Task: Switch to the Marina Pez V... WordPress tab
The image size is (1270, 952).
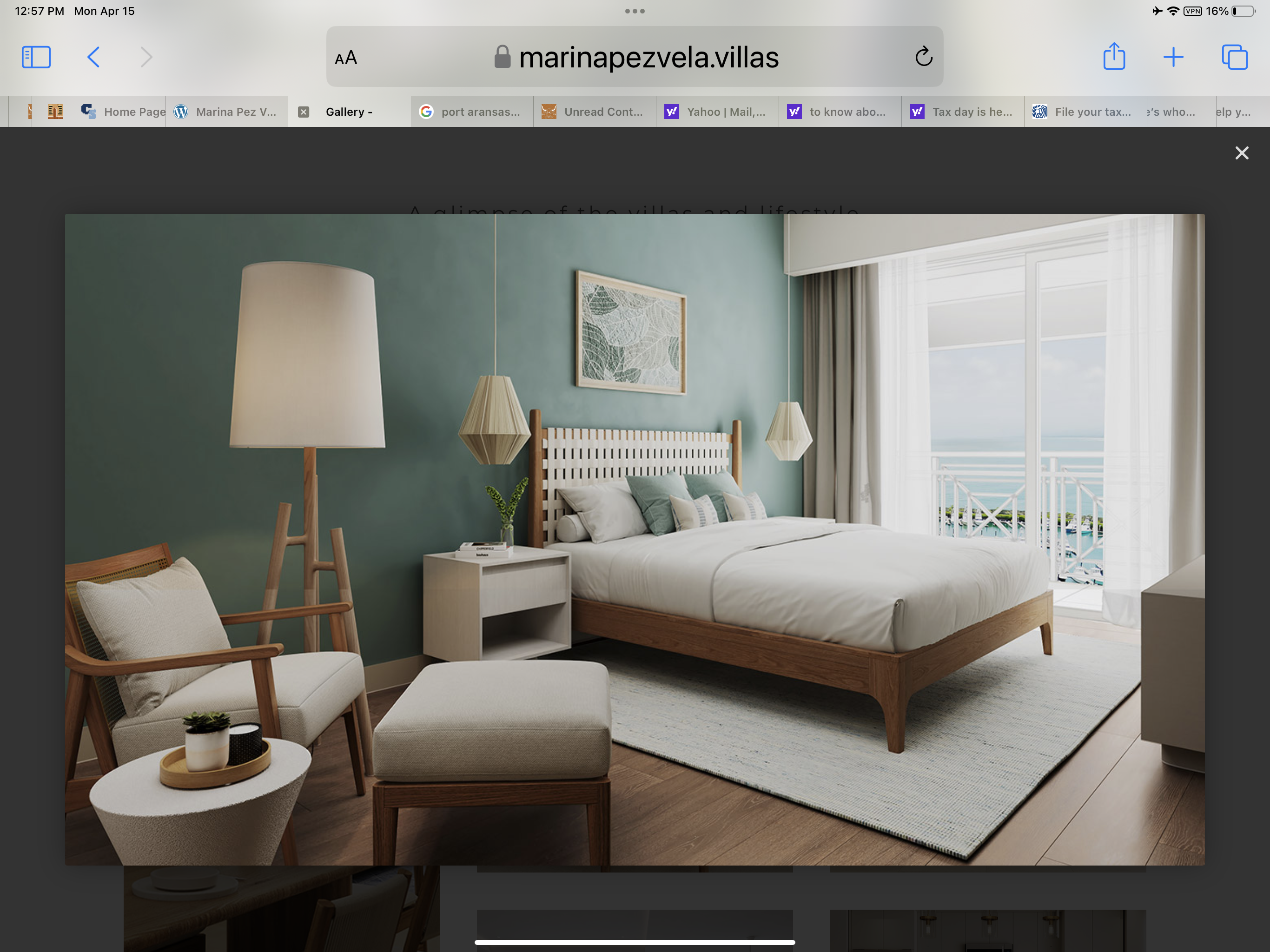Action: point(227,112)
